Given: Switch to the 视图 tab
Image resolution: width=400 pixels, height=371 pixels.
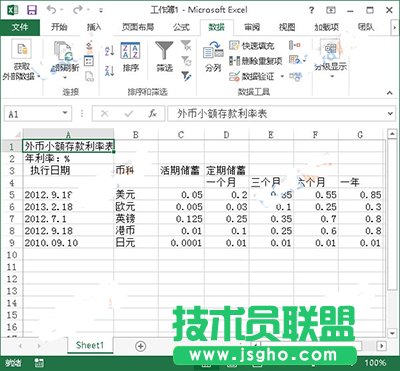Looking at the screenshot, I should click(287, 27).
